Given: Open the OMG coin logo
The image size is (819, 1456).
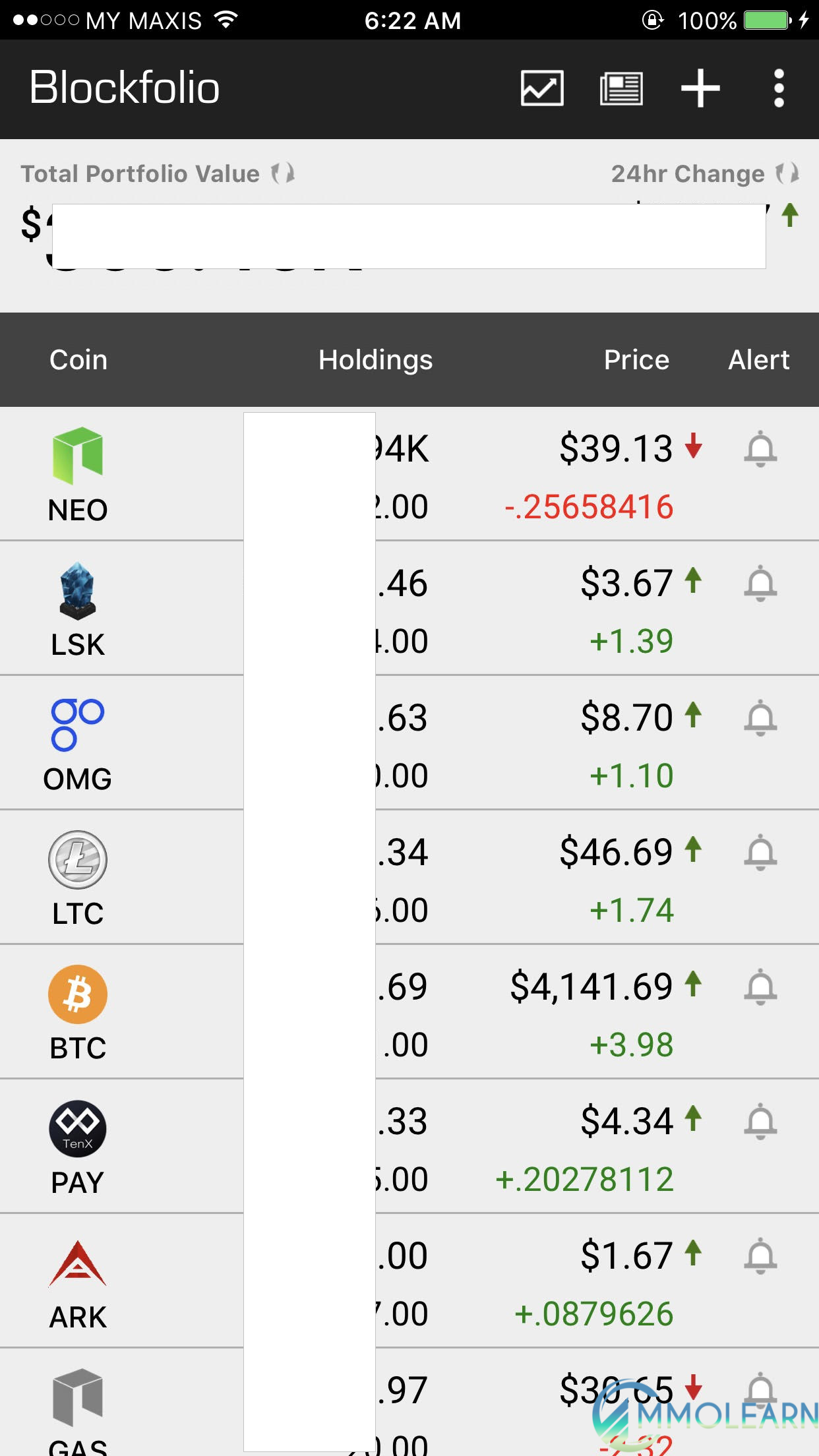Looking at the screenshot, I should coord(78,725).
